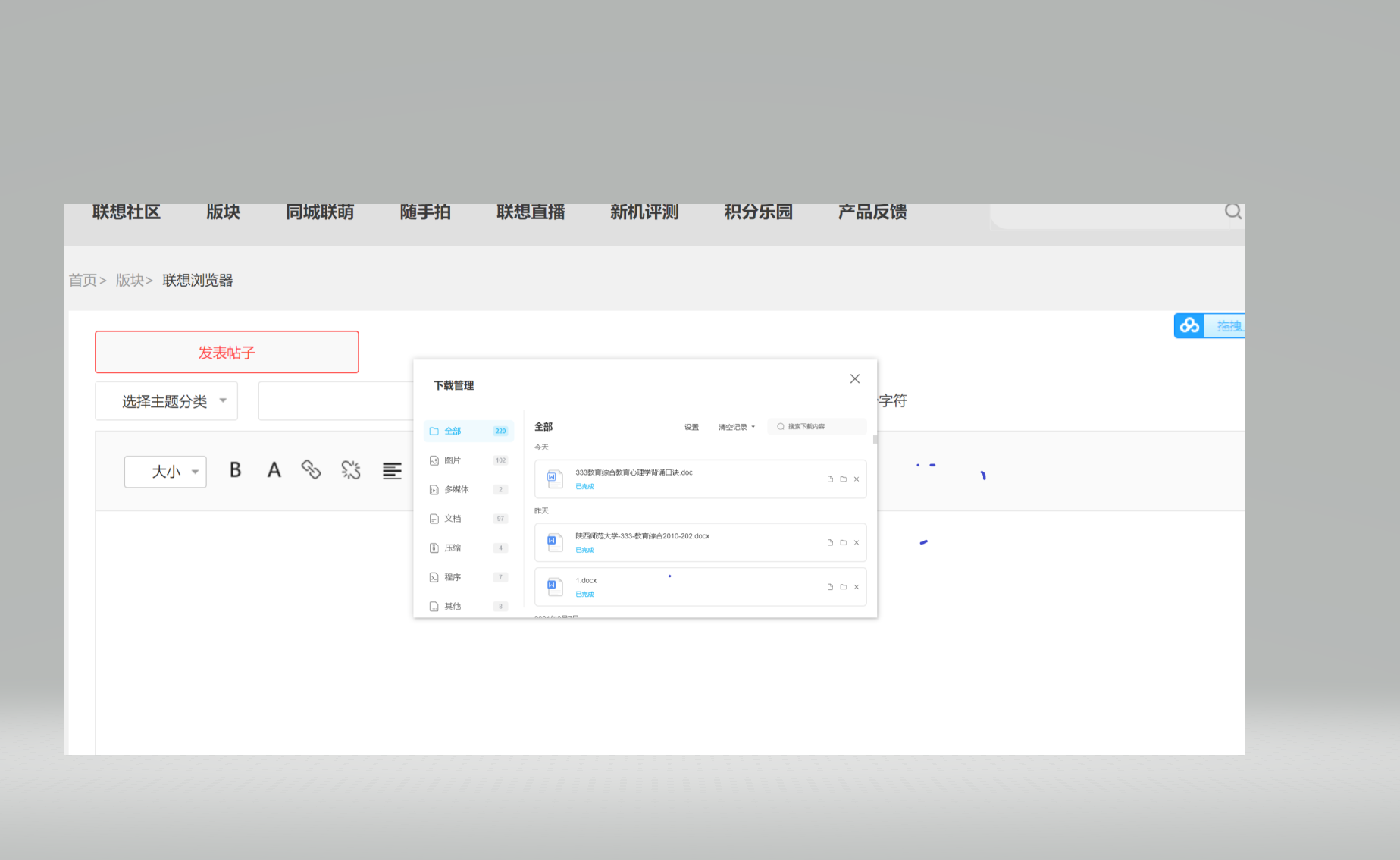Click 220 count badge for 全部

pyautogui.click(x=500, y=431)
